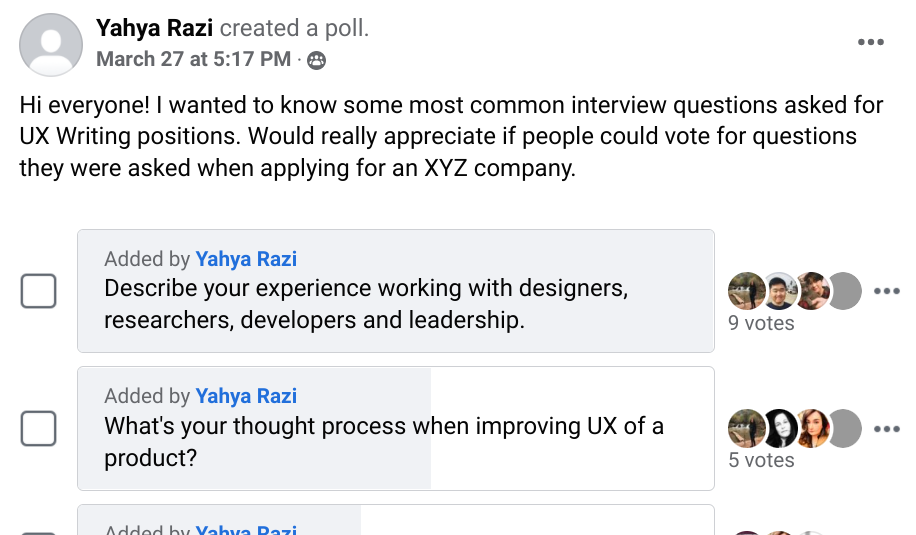Screen dimensions: 916x535
Task: Check the 'What's your thought process' option
Action: point(39,429)
